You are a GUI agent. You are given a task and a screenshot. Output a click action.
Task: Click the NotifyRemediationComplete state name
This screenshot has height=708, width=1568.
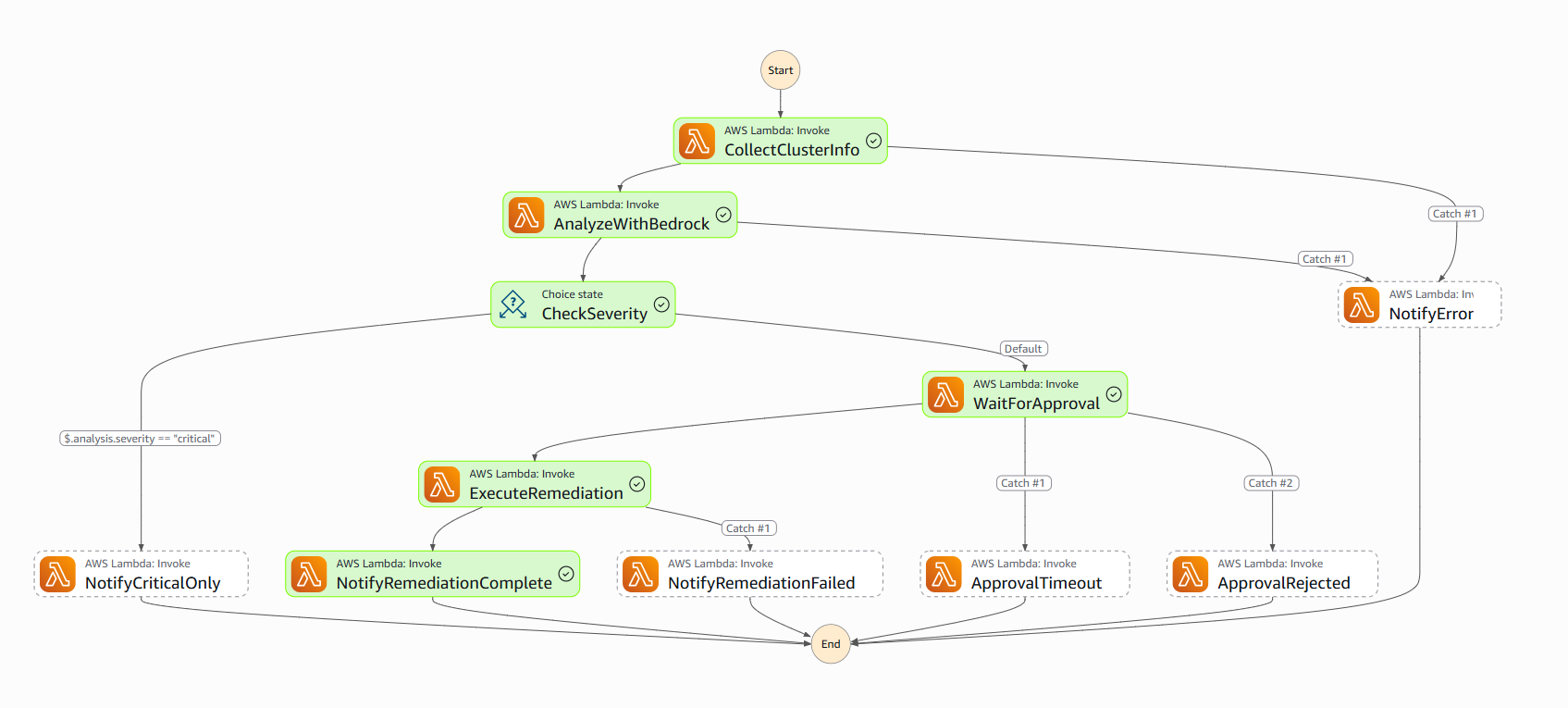click(444, 583)
